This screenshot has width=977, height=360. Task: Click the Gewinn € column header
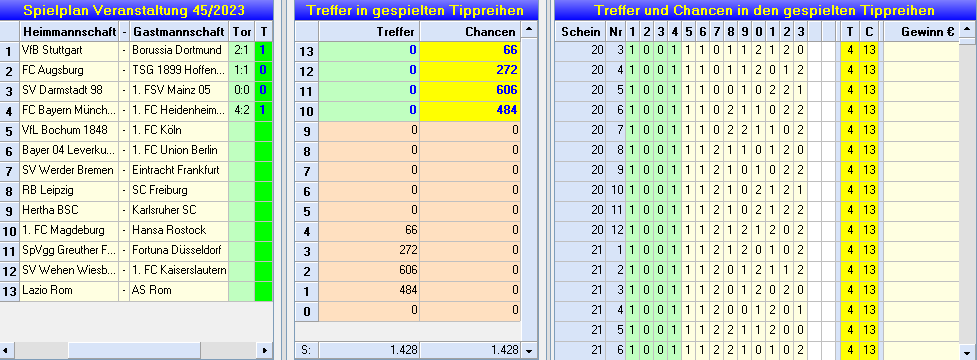pyautogui.click(x=922, y=31)
